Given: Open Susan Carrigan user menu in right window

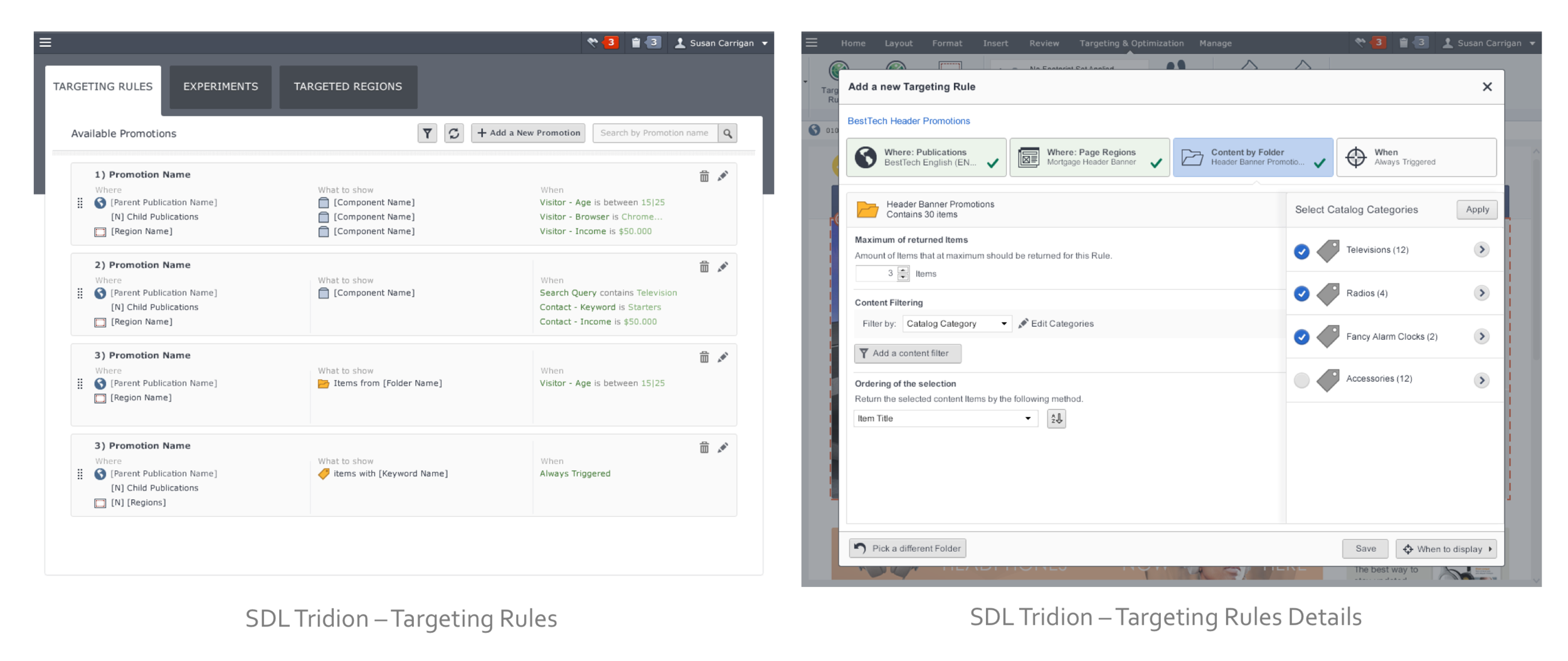Looking at the screenshot, I should coord(1489,43).
